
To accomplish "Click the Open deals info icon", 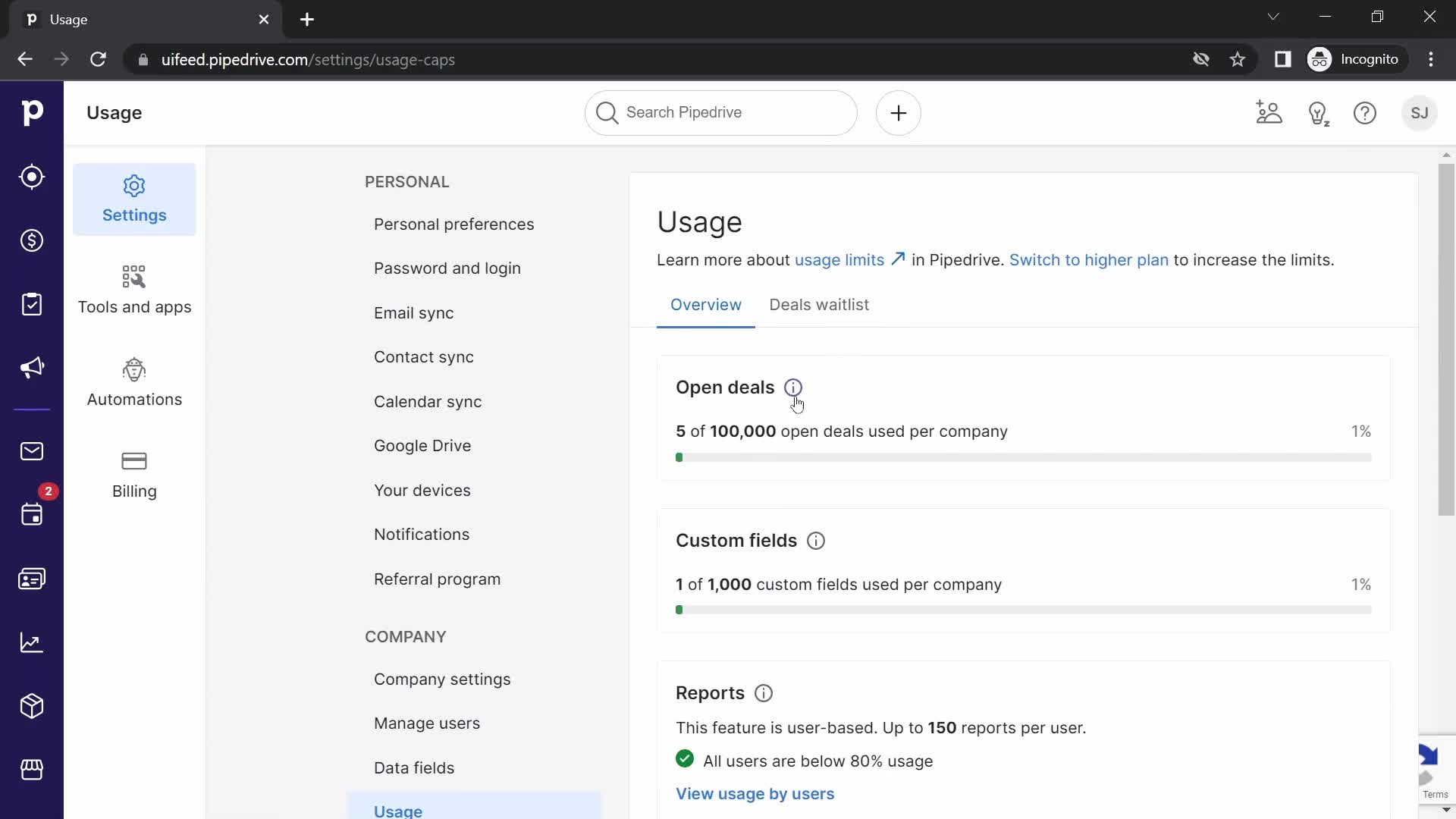I will (x=794, y=387).
